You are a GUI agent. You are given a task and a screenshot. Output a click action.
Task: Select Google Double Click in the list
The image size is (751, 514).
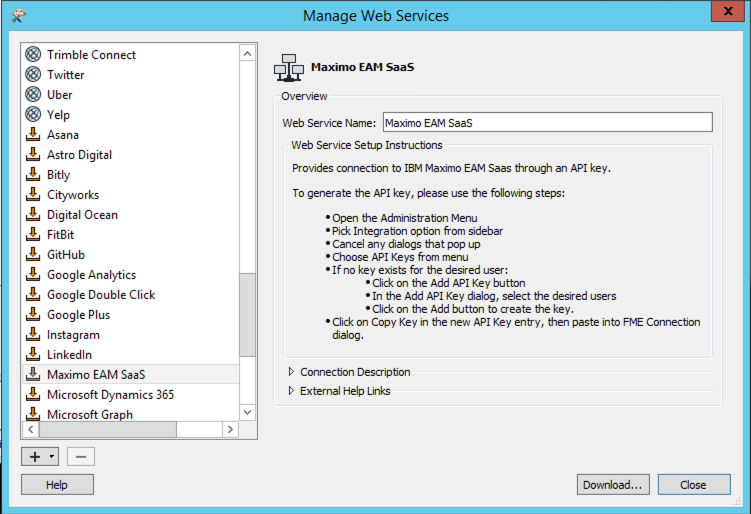point(101,295)
